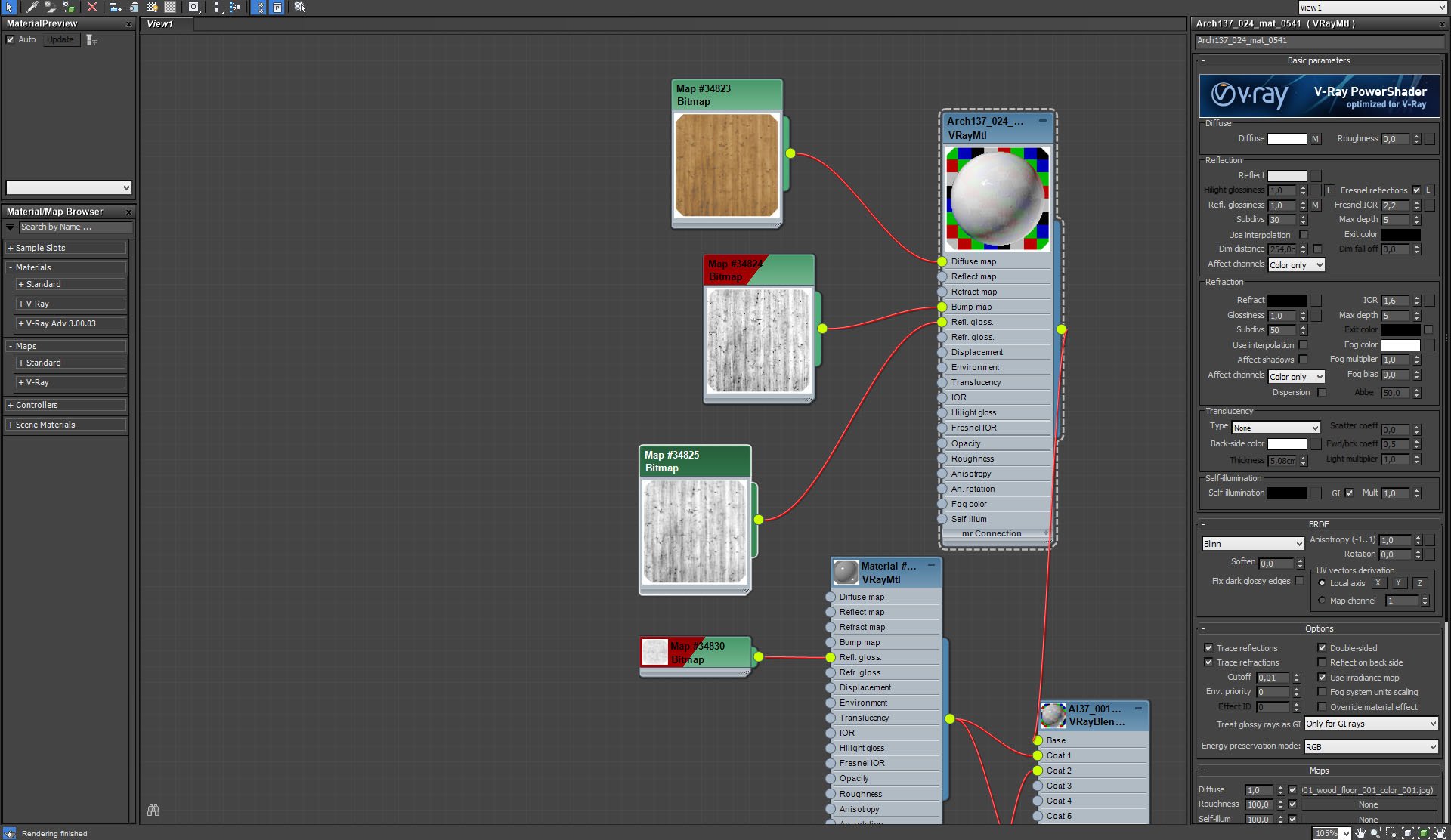This screenshot has width=1451, height=840.
Task: Open Translucency Type dropdown
Action: [1276, 428]
